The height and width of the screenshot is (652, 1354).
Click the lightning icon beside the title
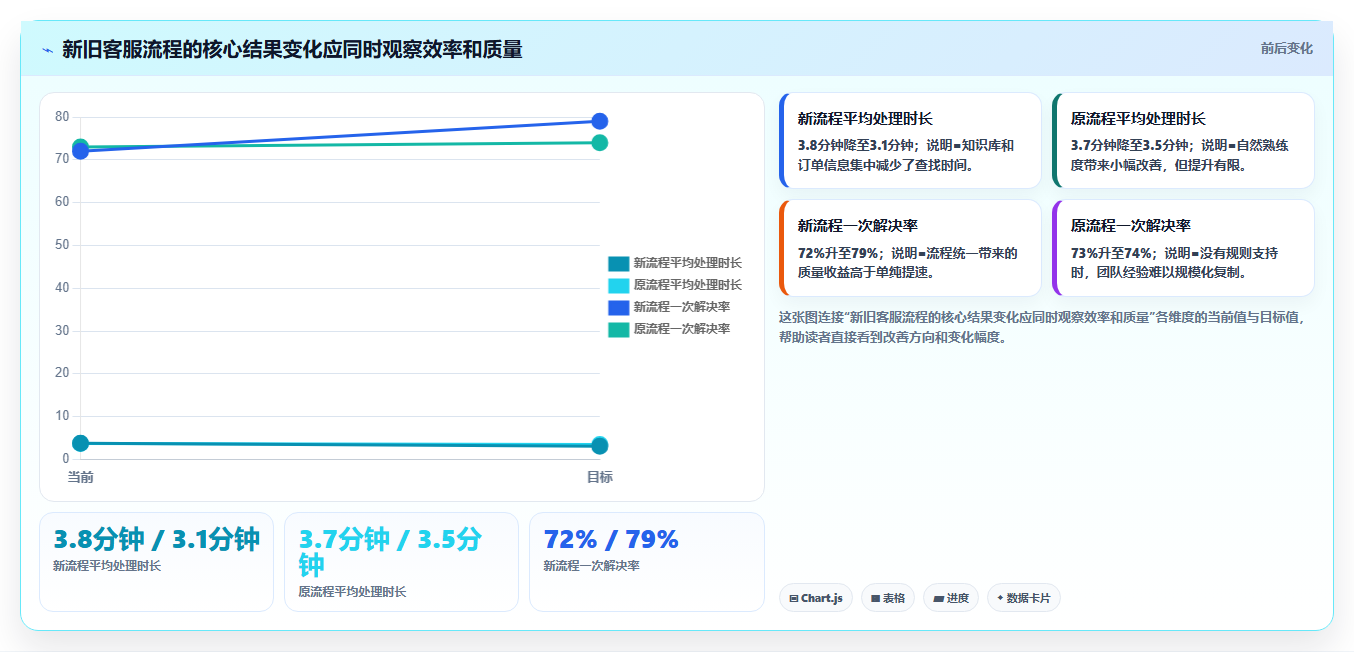click(47, 50)
